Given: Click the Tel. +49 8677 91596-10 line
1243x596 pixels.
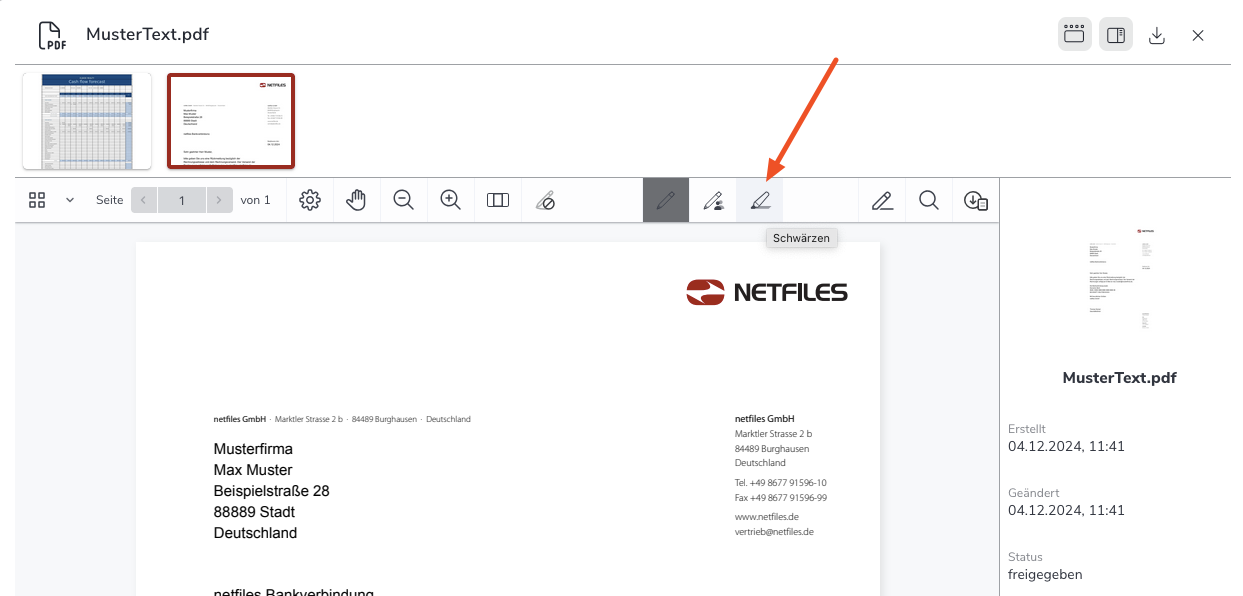Looking at the screenshot, I should (781, 483).
